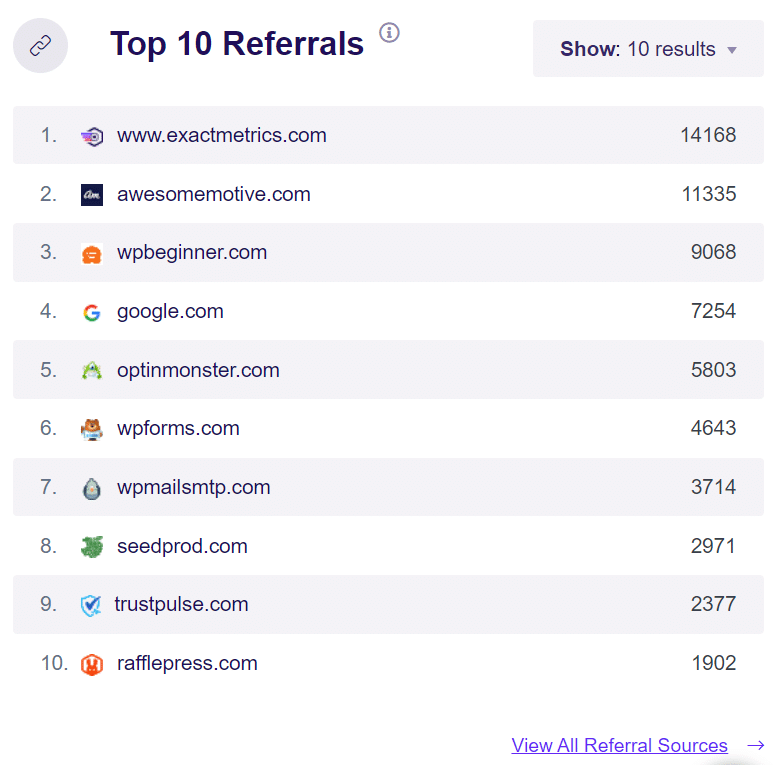Click the dropdown arrow in Show selector
Viewport: 780px width, 765px height.
pyautogui.click(x=732, y=50)
